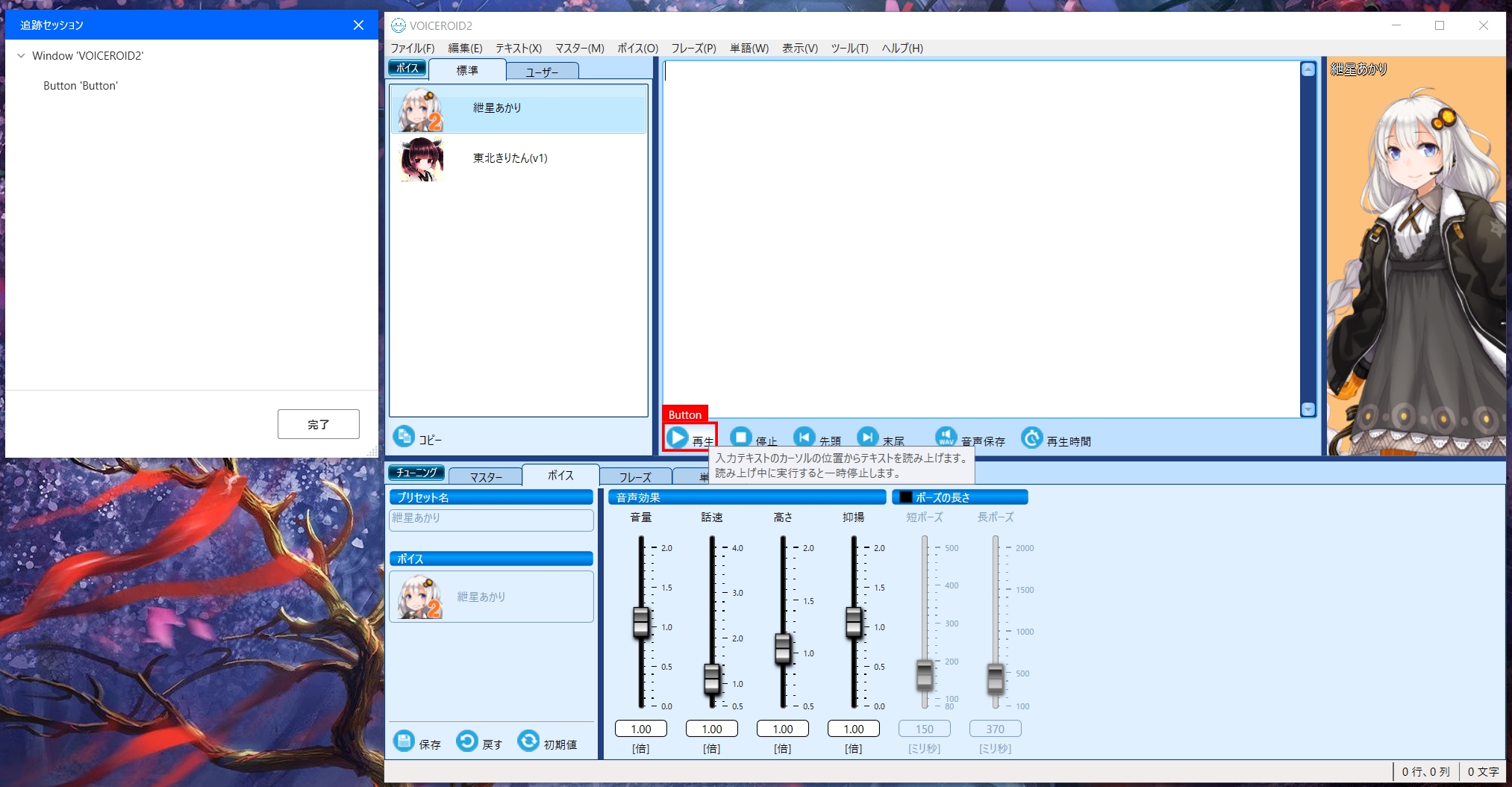Viewport: 1512px width, 787px height.
Task: Click the 長ポーズ slider handle
Action: click(996, 678)
